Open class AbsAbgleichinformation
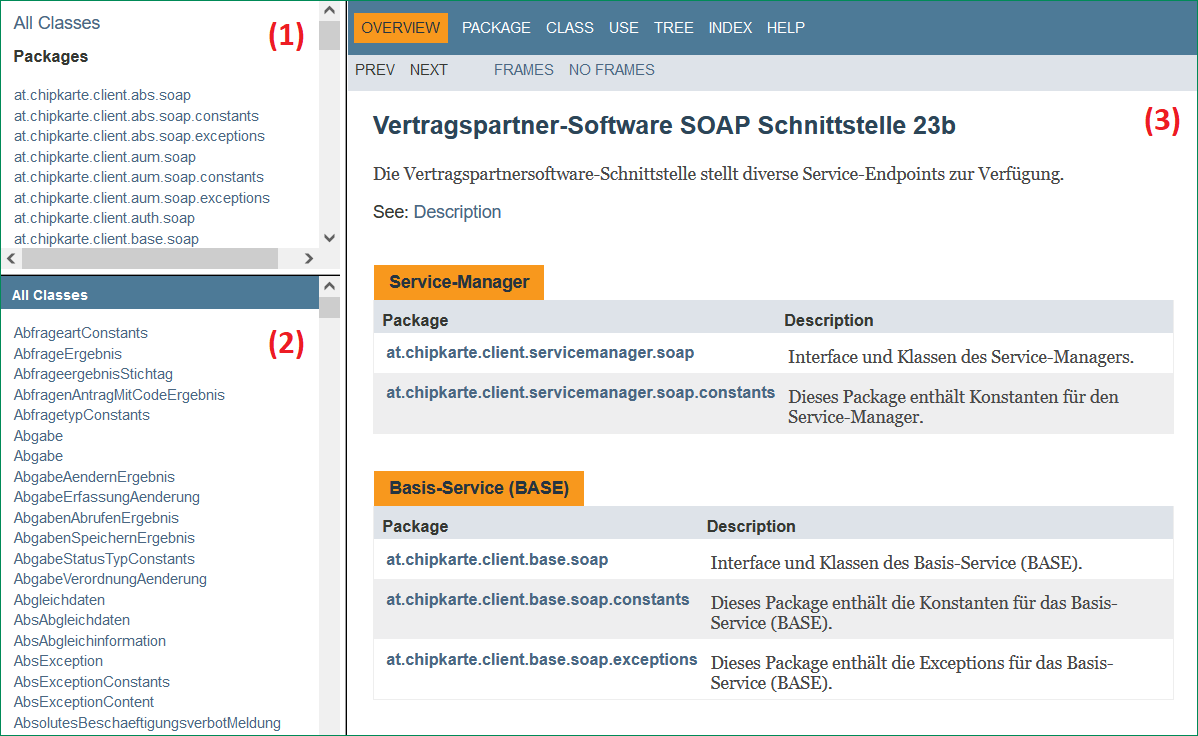 89,640
